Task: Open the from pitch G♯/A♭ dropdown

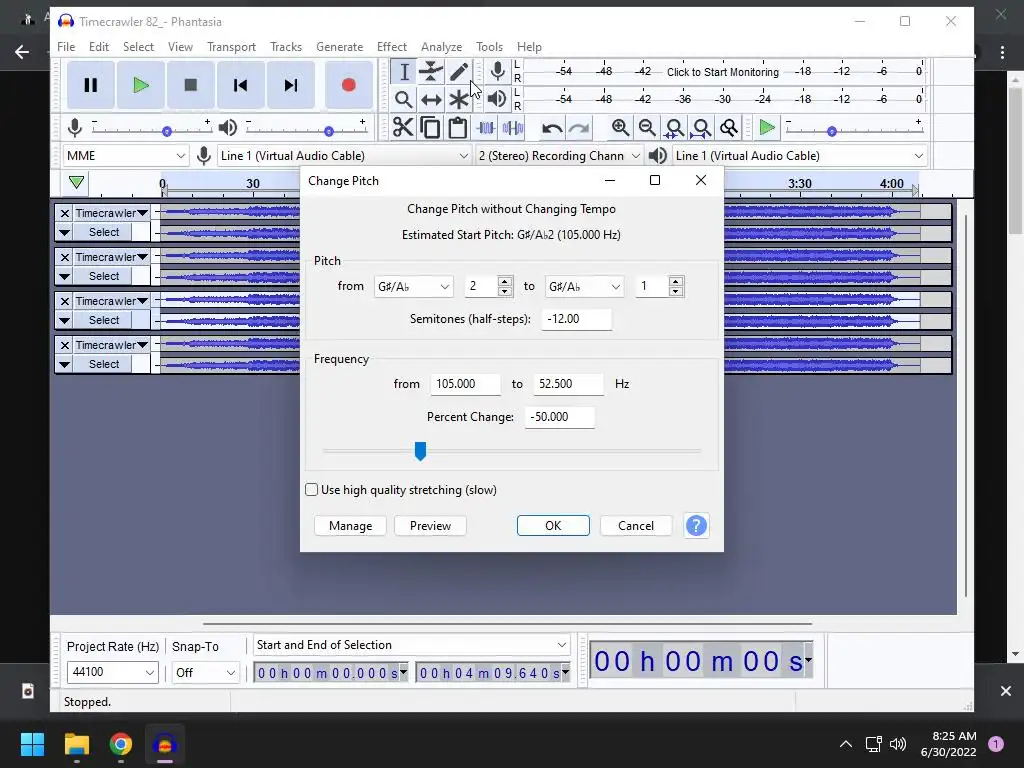Action: point(413,287)
